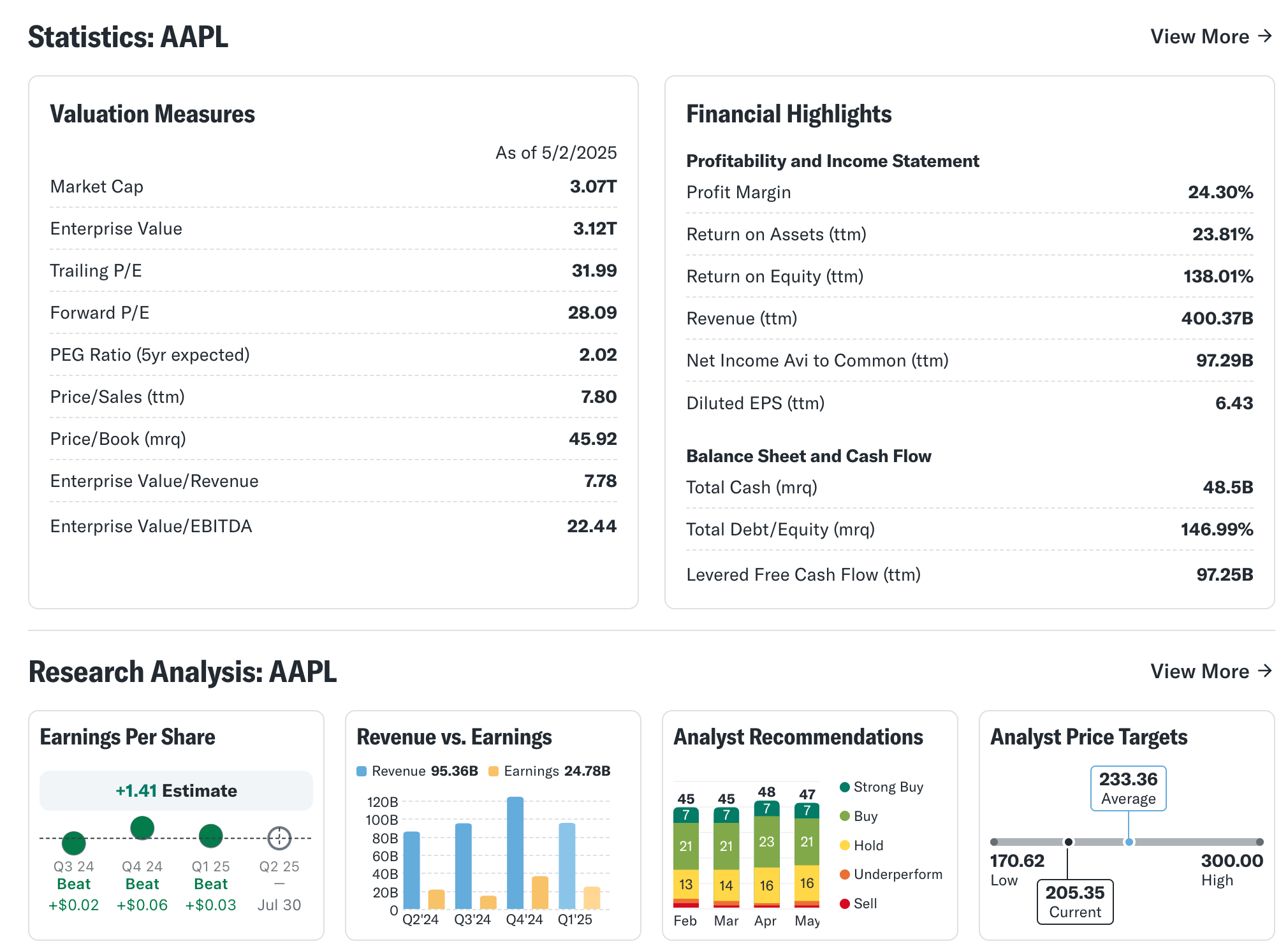The image size is (1288, 951).
Task: Click the blue Revenue legend swatch
Action: pos(362,771)
